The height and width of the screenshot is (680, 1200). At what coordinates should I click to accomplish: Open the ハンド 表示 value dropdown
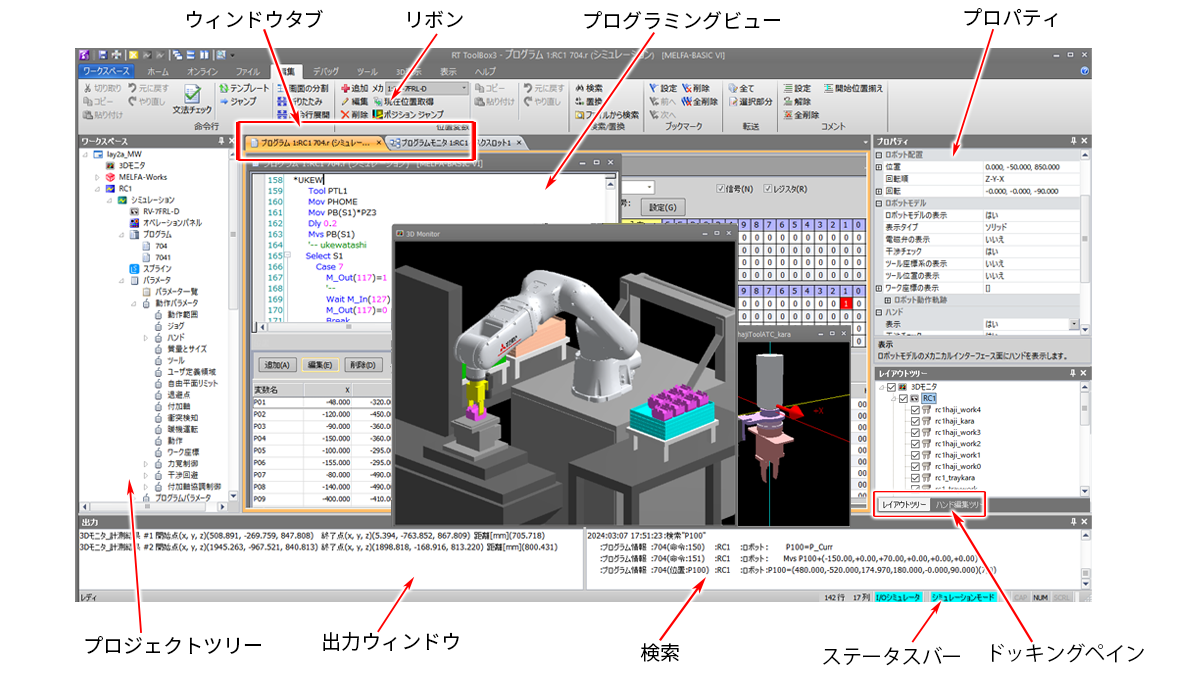click(1074, 324)
